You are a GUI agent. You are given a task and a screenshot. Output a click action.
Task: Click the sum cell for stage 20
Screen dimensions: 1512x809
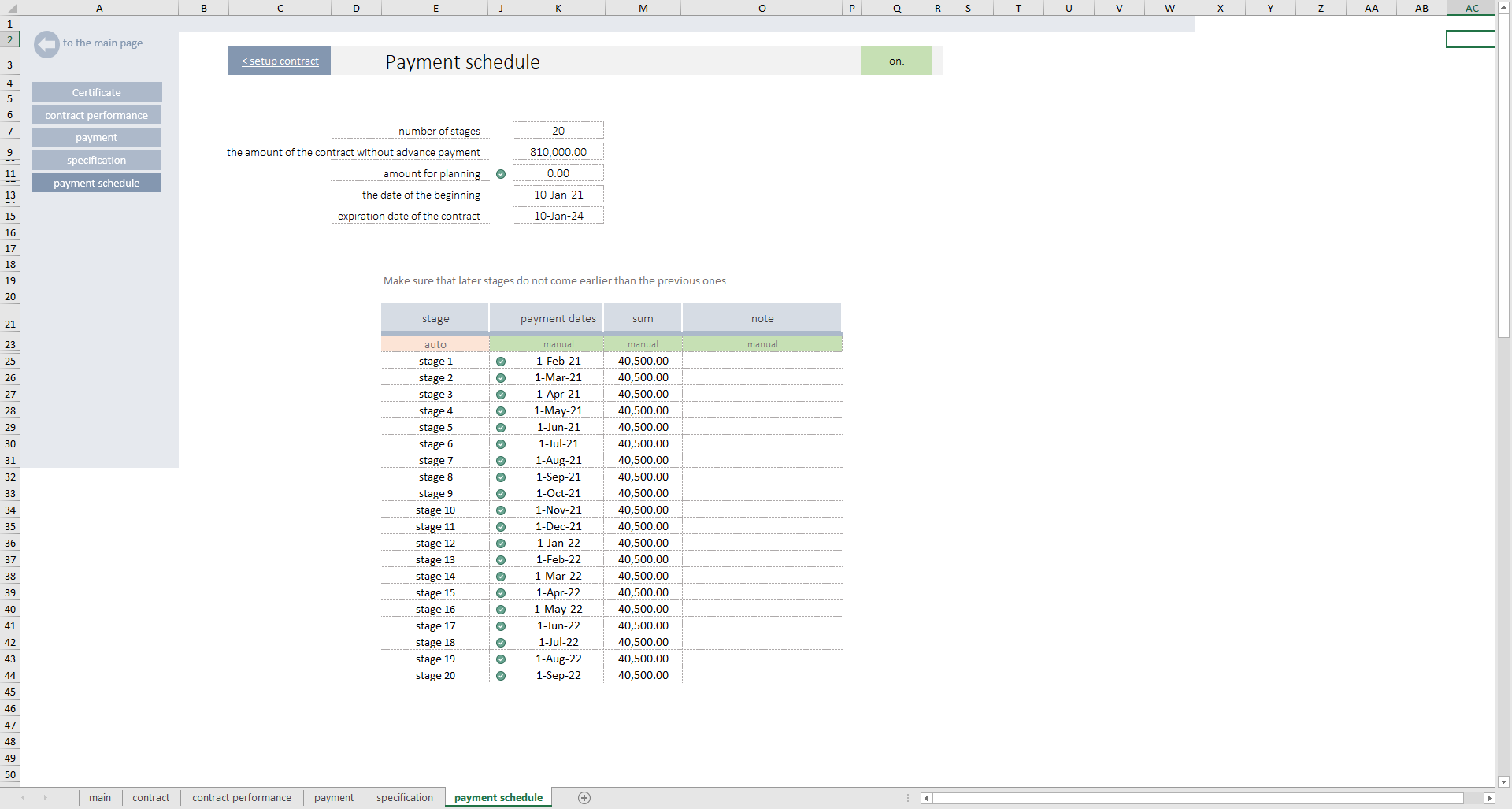[643, 676]
